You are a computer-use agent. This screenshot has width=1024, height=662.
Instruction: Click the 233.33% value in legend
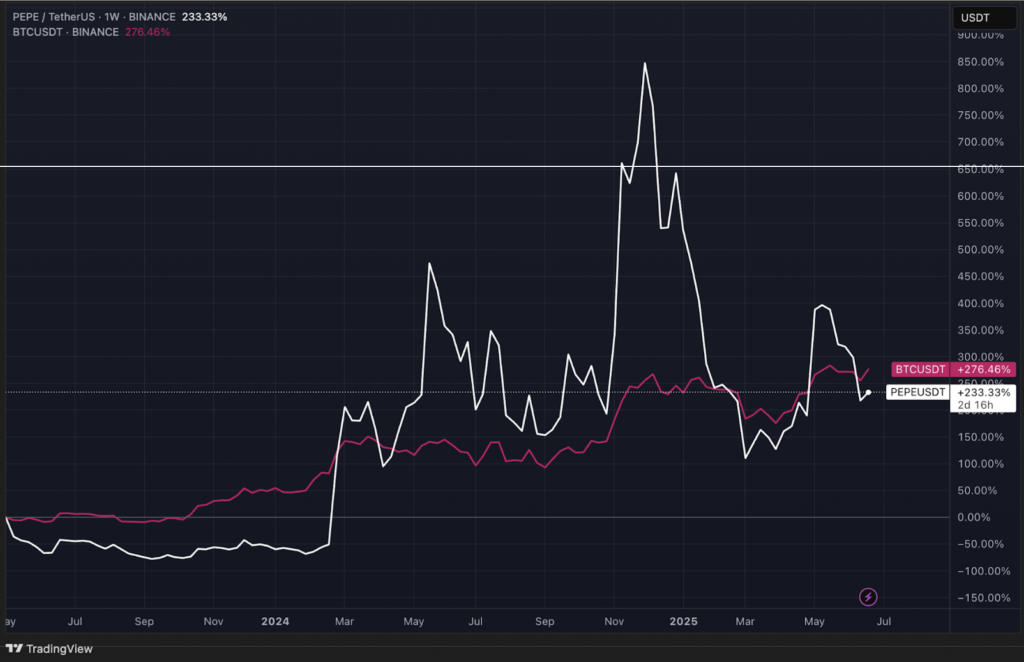click(204, 17)
